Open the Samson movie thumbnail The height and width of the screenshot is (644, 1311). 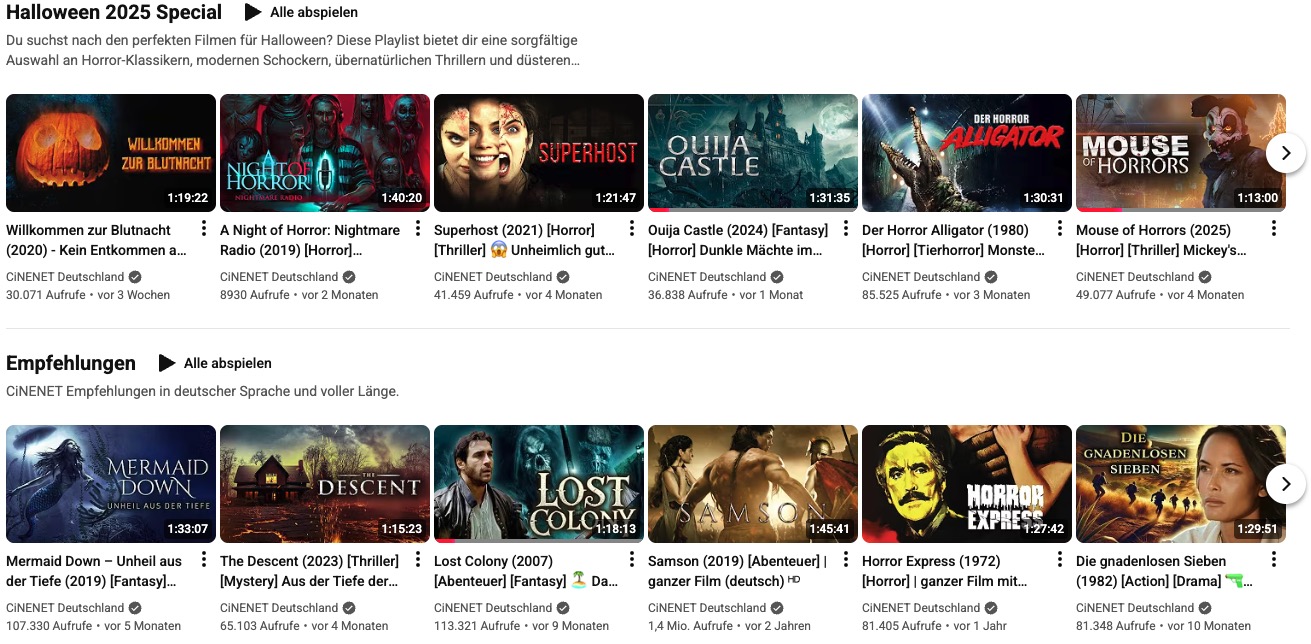click(753, 484)
